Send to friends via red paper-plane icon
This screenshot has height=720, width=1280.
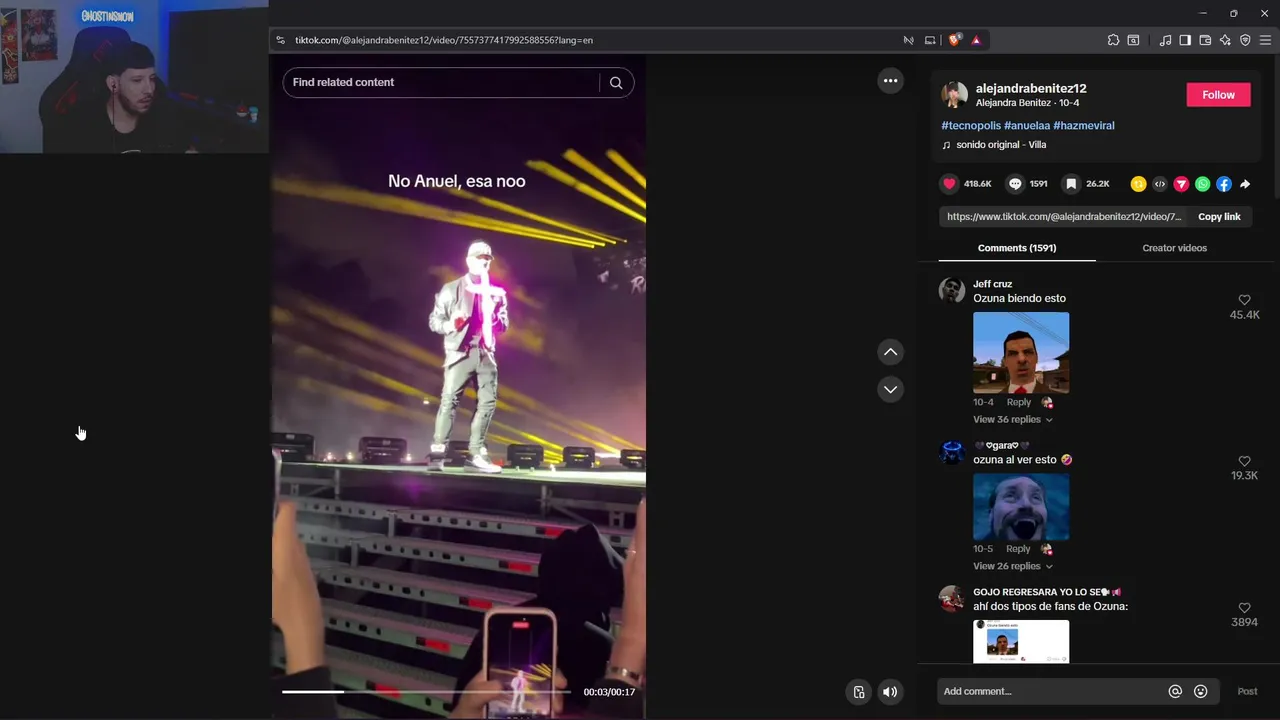pos(1181,184)
